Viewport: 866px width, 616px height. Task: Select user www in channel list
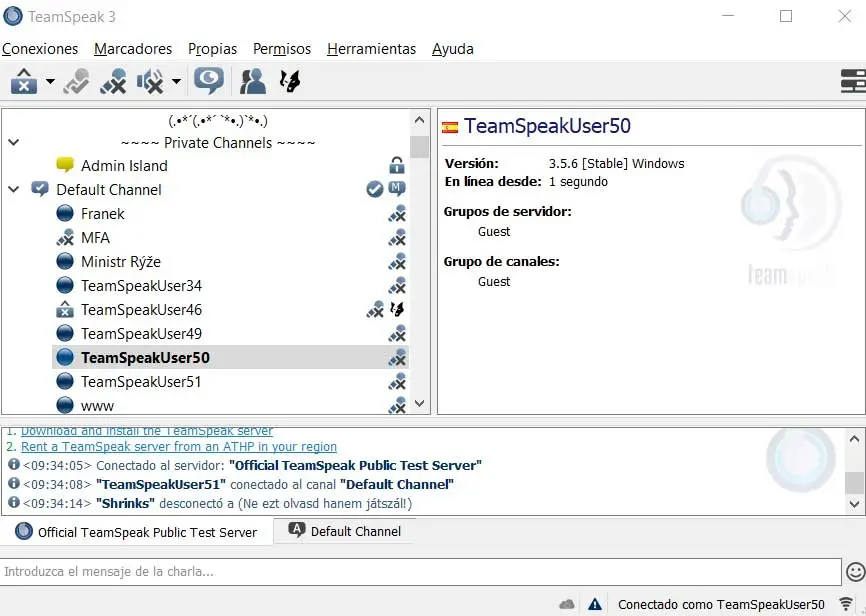pyautogui.click(x=97, y=406)
